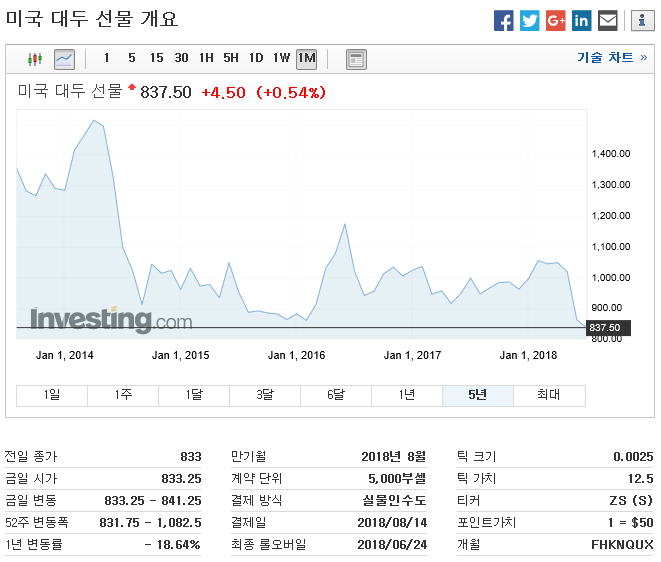The height and width of the screenshot is (562, 661).
Task: Click the 만기월 value 2018년 8월
Action: point(394,457)
